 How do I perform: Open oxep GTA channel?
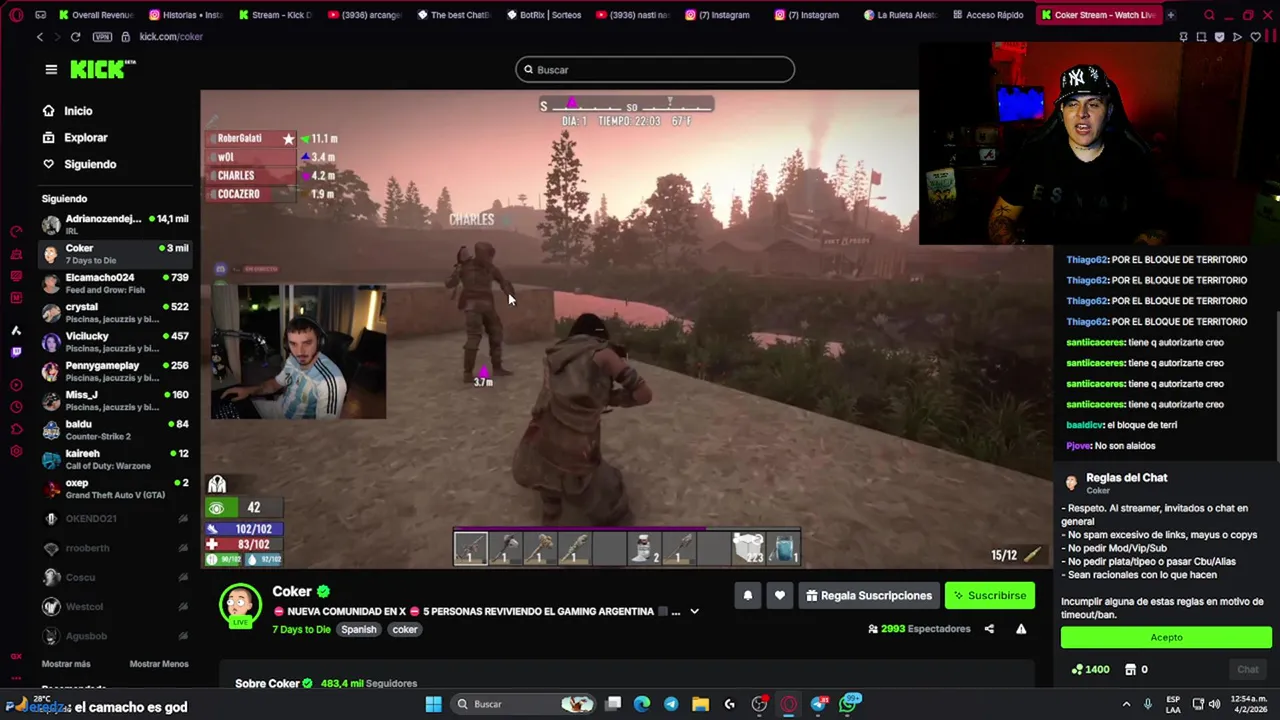click(x=115, y=488)
